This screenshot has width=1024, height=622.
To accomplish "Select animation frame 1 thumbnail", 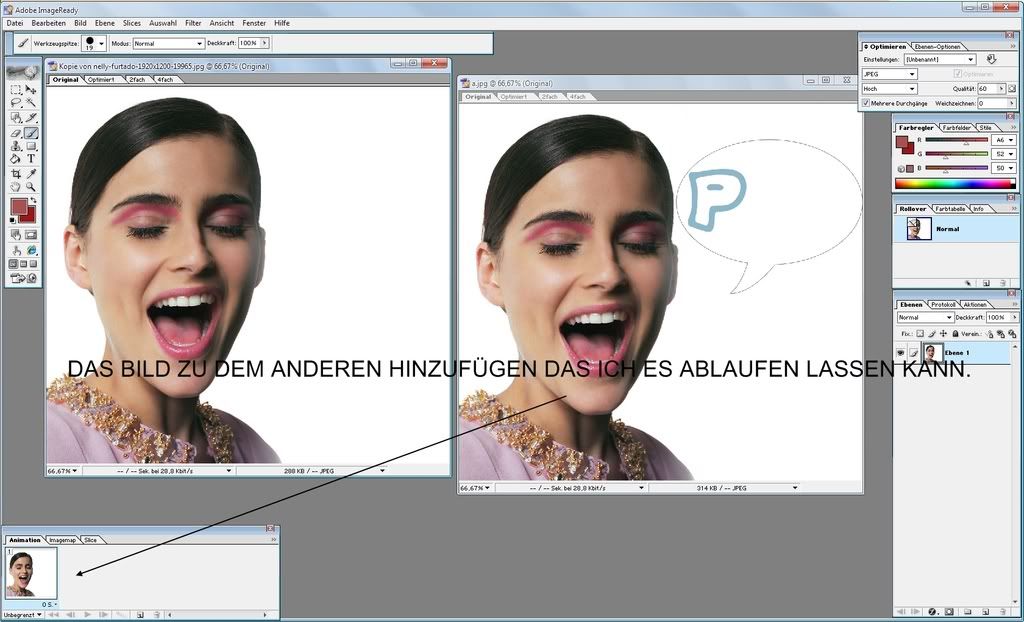I will coord(32,574).
